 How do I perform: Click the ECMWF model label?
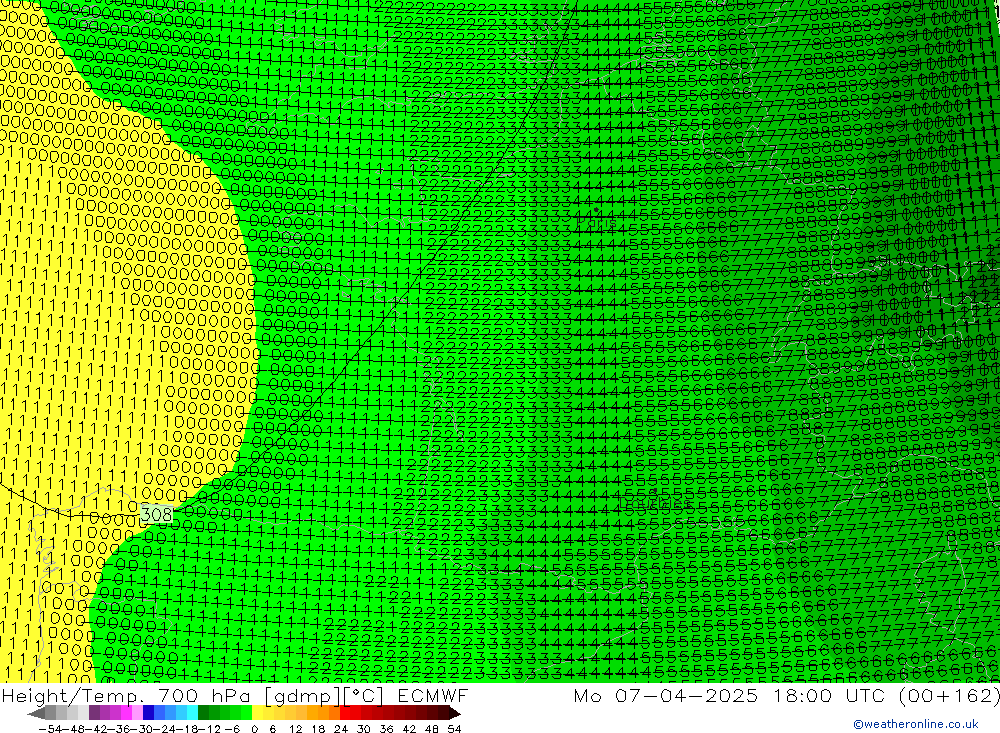(433, 695)
